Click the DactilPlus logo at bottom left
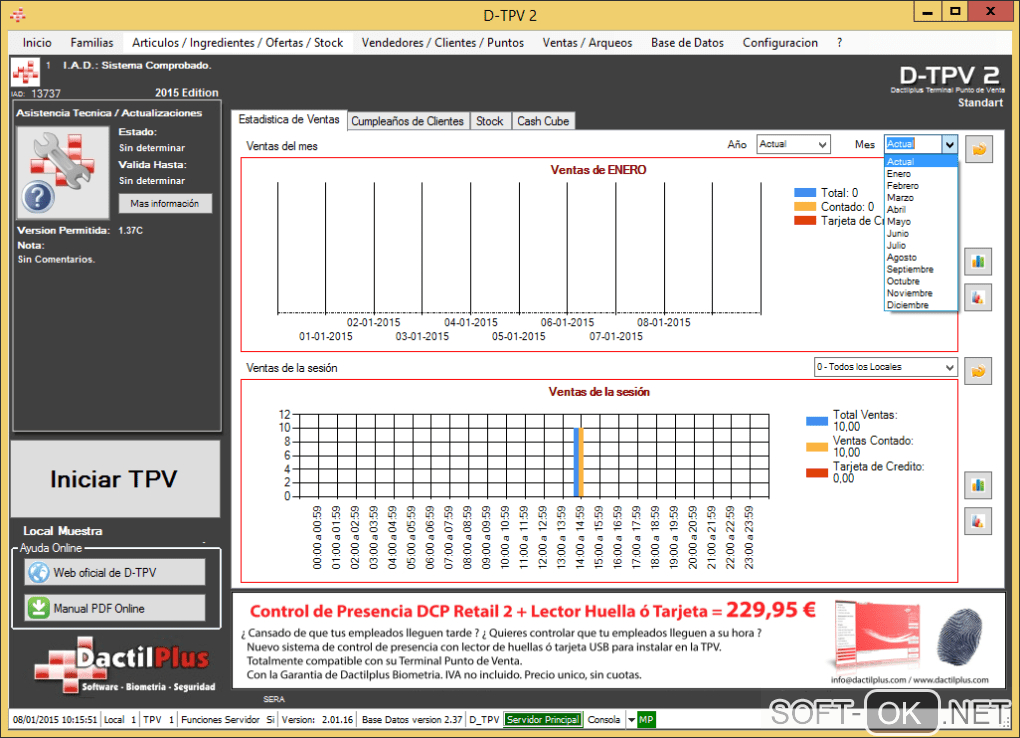1020x738 pixels. [124, 665]
